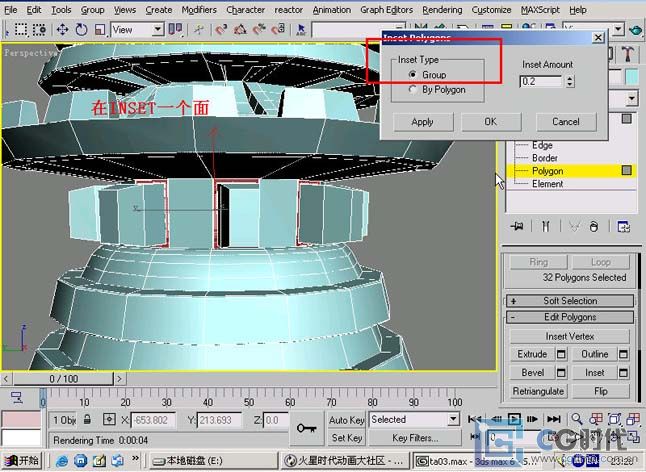Click OK in Inset Polygons dialog
The height and width of the screenshot is (472, 646).
click(x=491, y=122)
